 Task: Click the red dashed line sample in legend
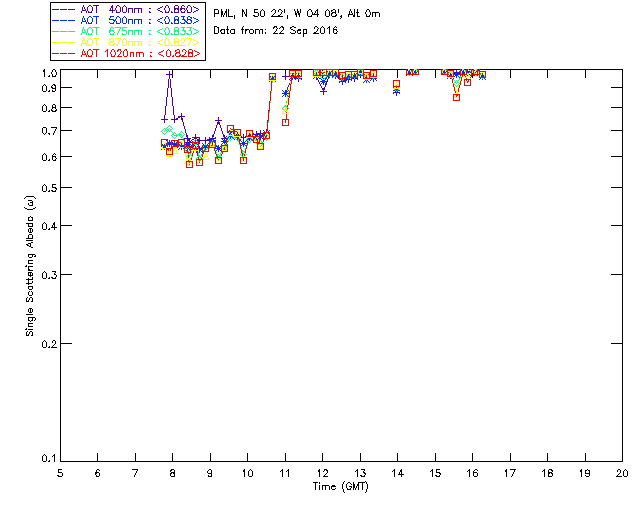[64, 53]
